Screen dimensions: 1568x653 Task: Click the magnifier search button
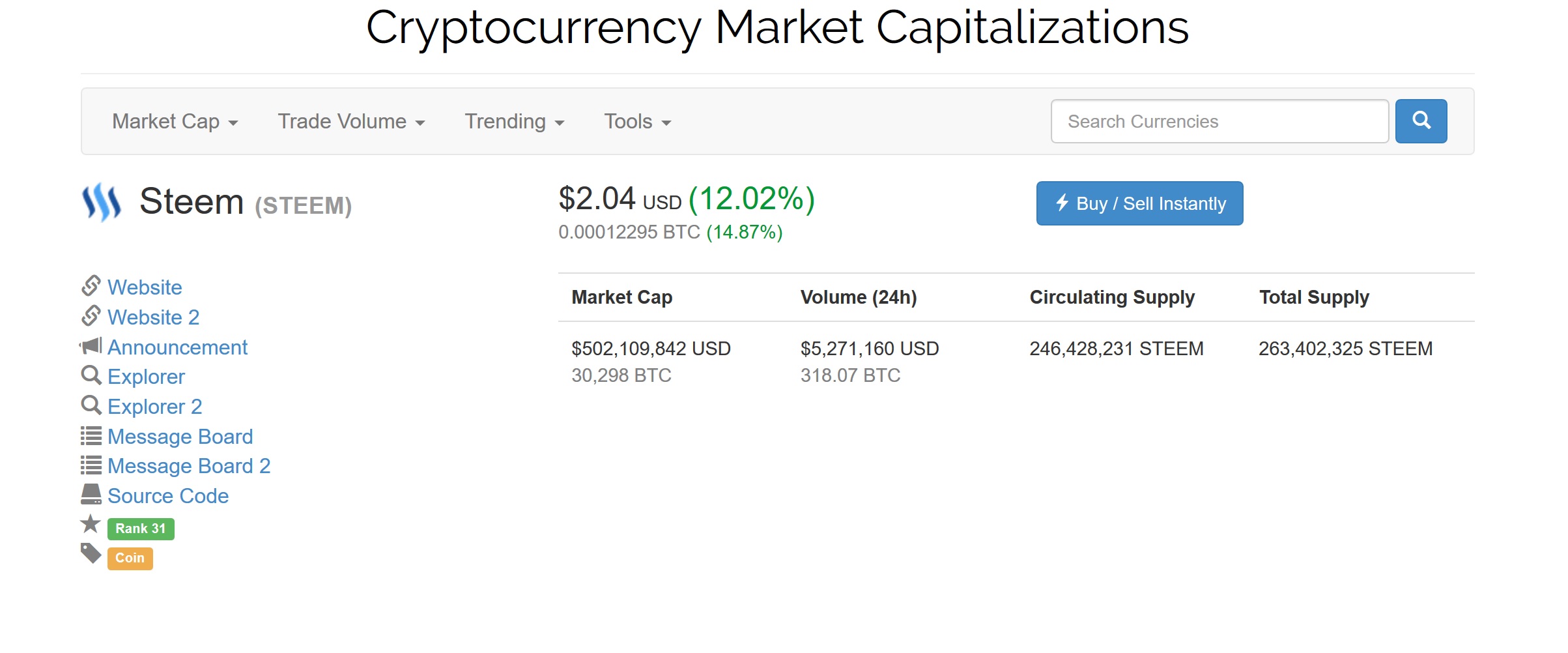[1421, 121]
